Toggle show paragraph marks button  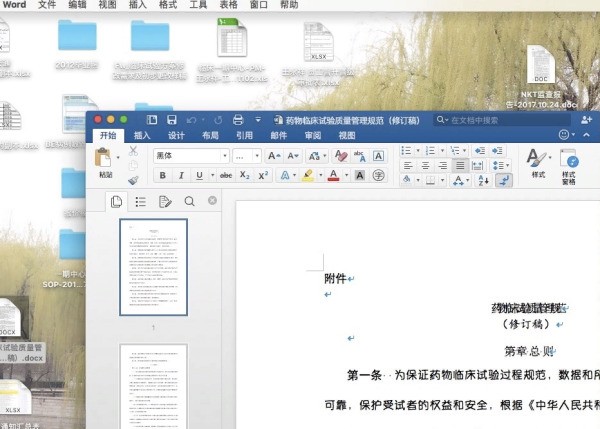[x=504, y=180]
